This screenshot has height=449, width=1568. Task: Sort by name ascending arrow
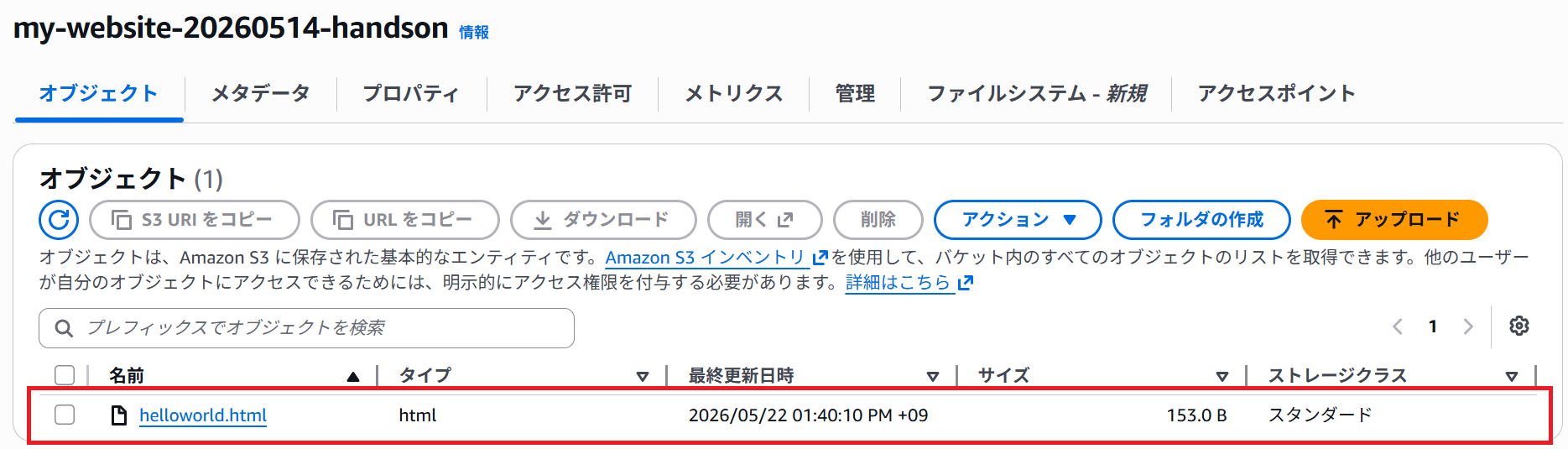(353, 376)
